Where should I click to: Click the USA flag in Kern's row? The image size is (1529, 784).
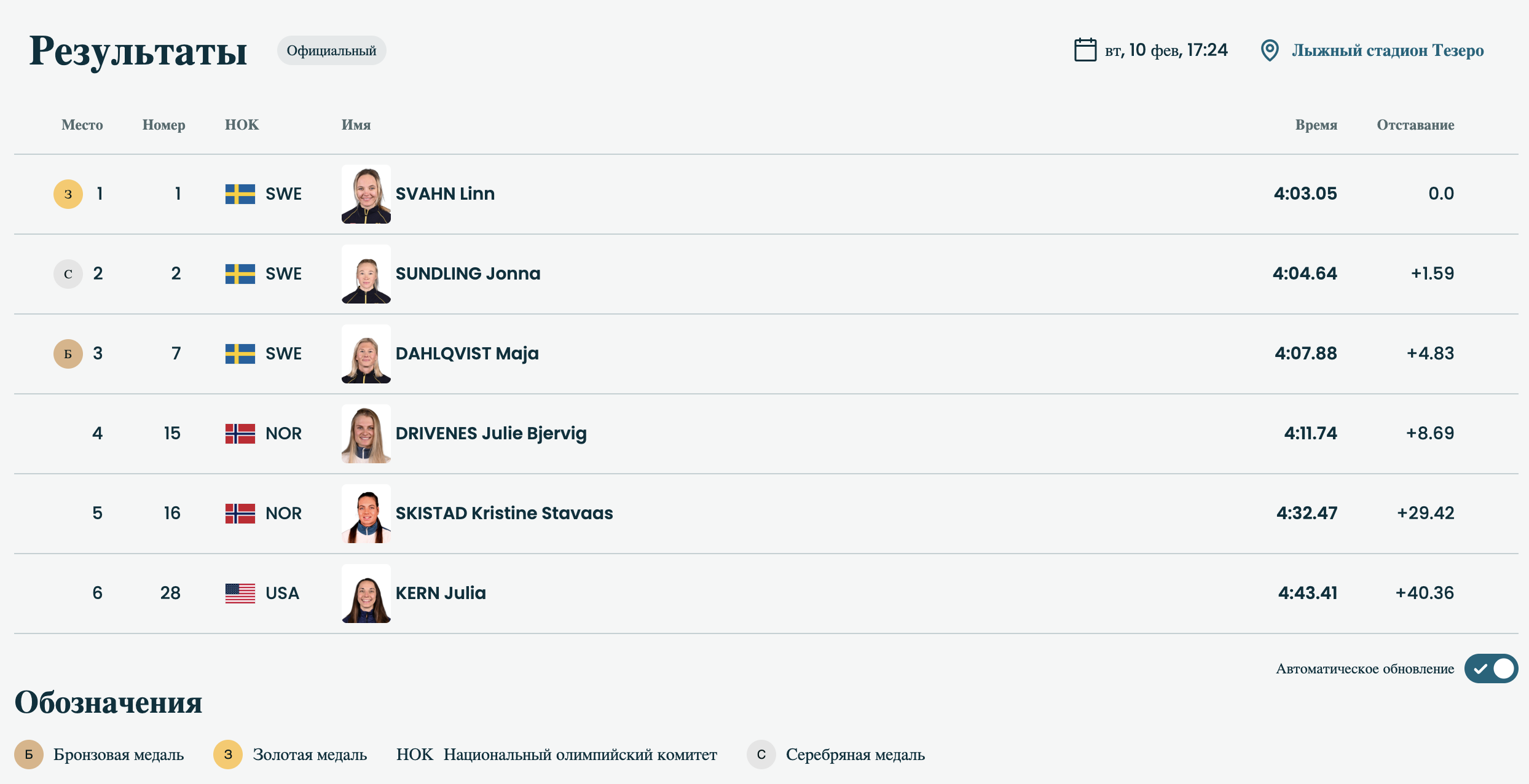240,594
